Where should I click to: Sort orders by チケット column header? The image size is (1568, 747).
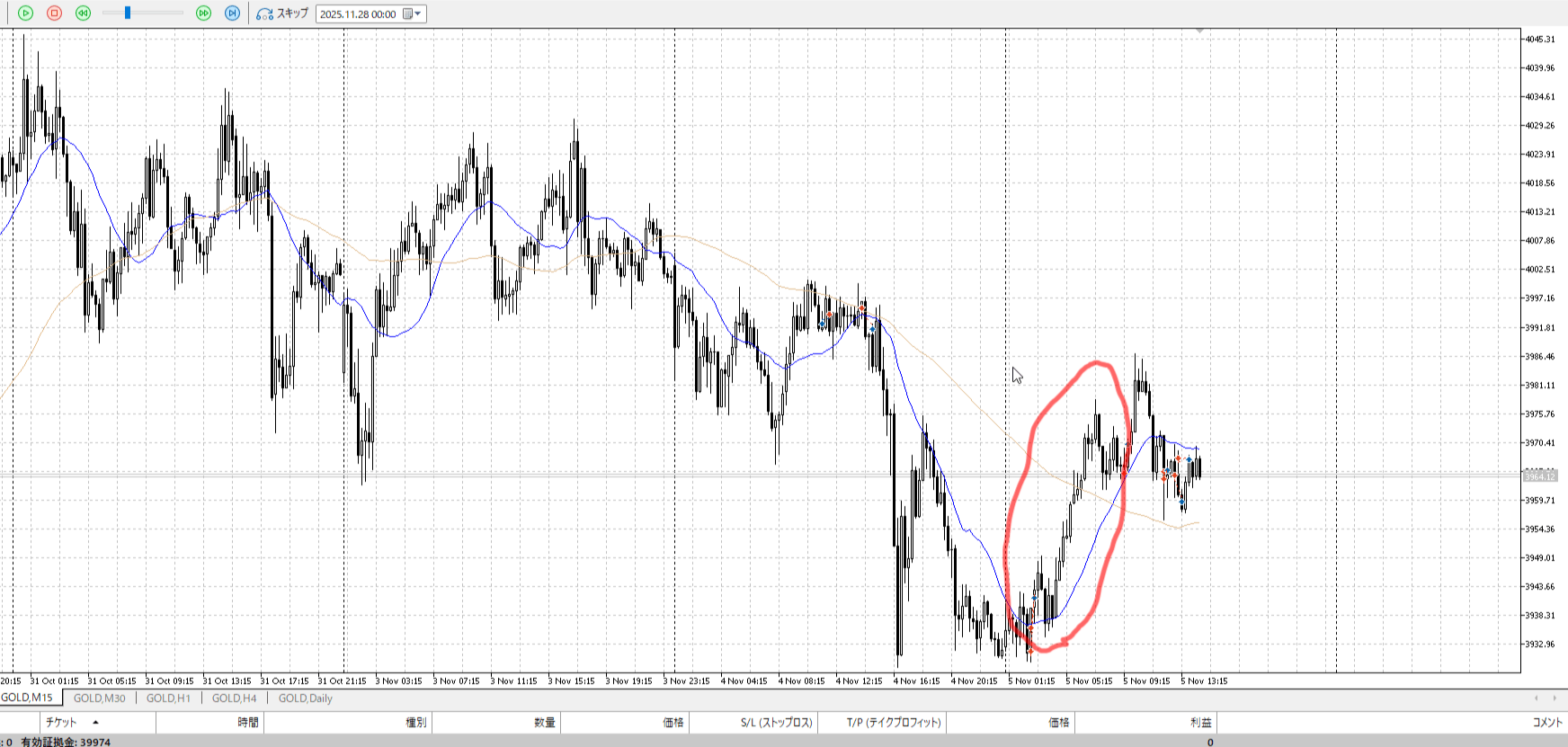62,722
